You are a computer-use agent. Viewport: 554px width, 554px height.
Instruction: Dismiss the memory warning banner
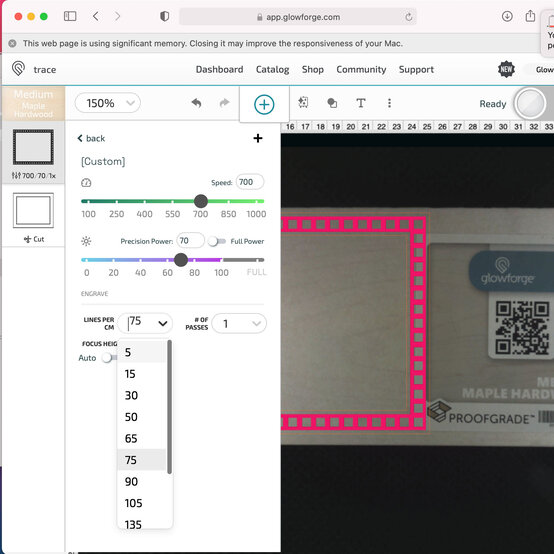point(12,43)
